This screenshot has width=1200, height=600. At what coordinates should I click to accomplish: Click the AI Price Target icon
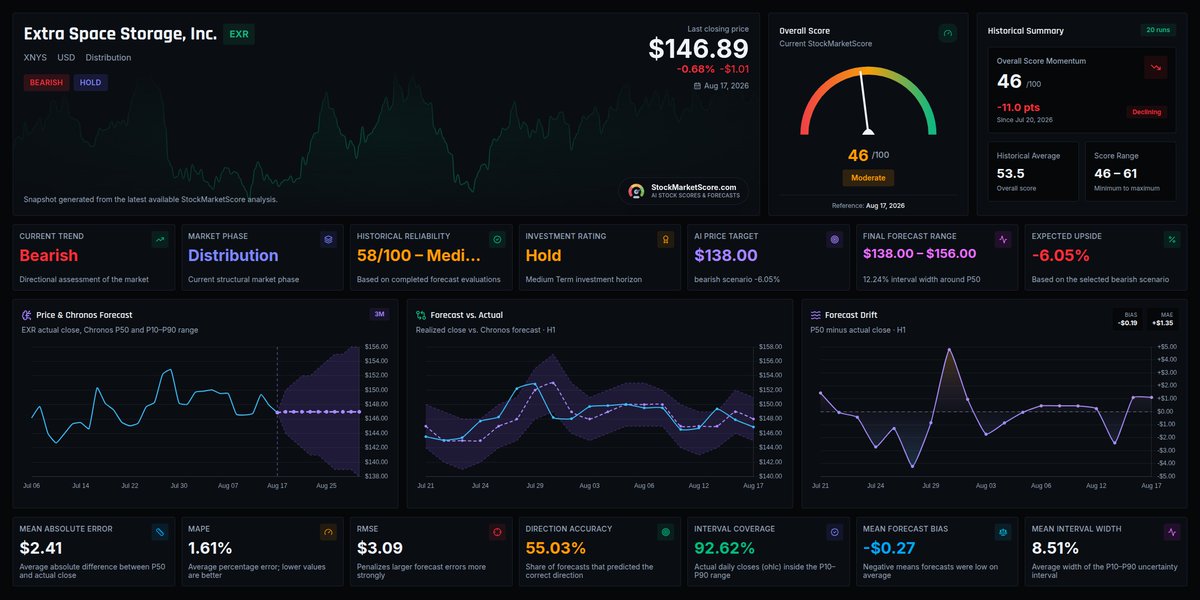click(x=834, y=240)
